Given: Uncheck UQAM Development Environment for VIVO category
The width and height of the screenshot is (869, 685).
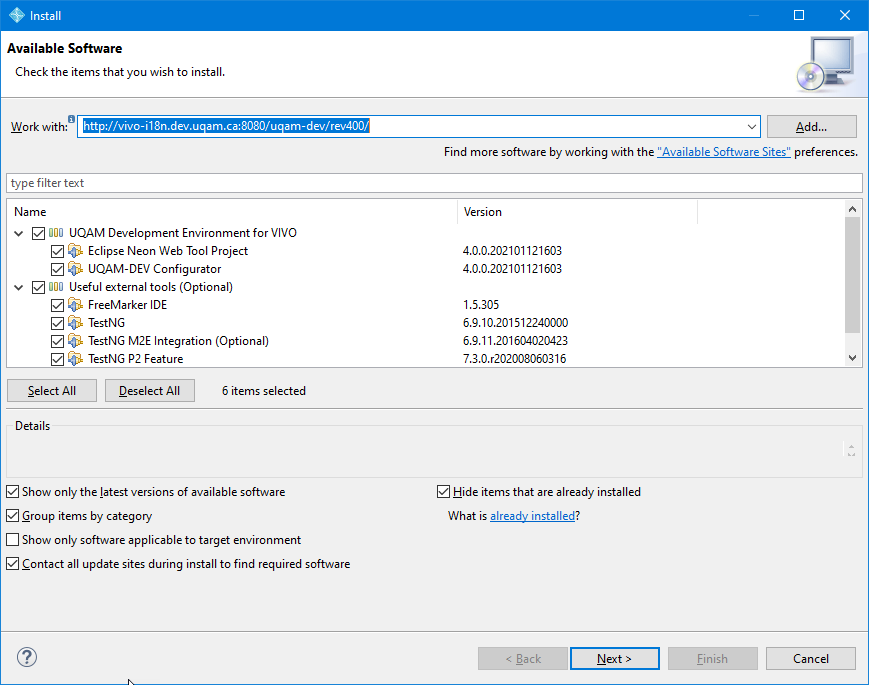Looking at the screenshot, I should pyautogui.click(x=38, y=233).
